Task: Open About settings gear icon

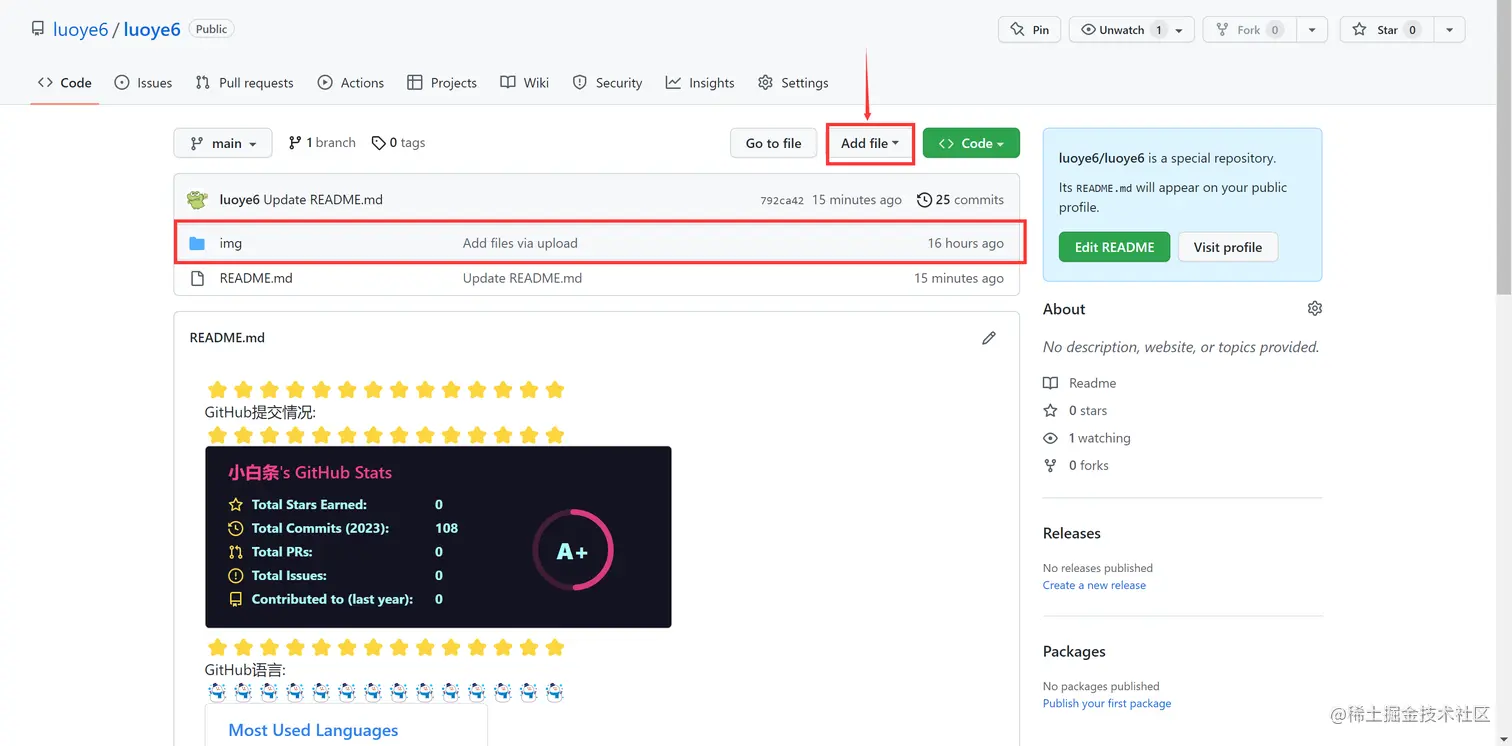Action: click(1315, 309)
